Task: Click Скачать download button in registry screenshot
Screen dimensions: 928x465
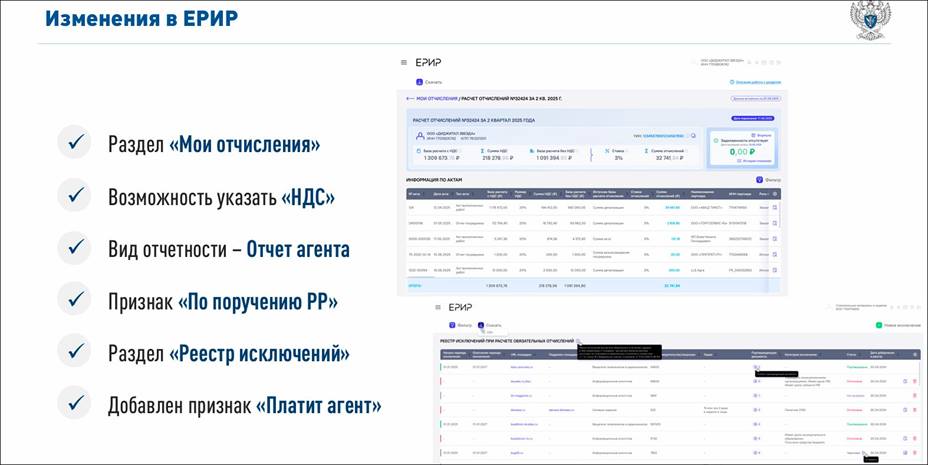Action: 489,325
